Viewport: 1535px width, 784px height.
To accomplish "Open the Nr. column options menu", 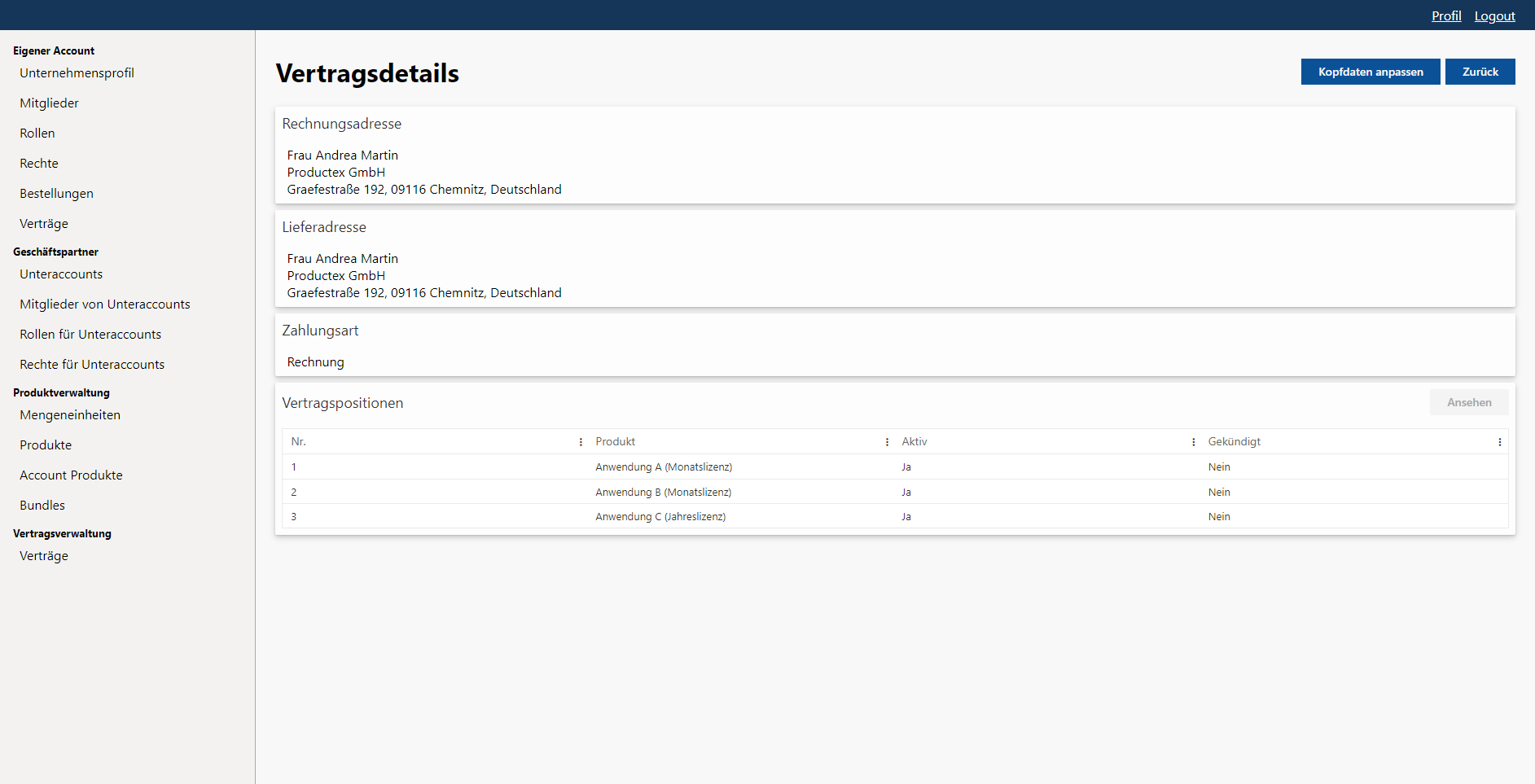I will click(x=581, y=442).
